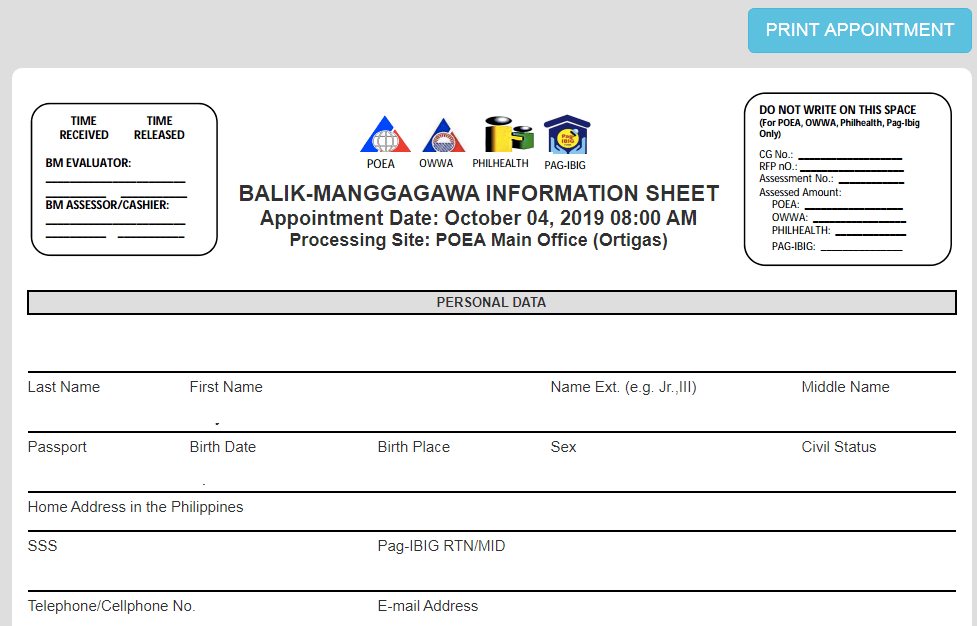Click the Passport label

(57, 447)
